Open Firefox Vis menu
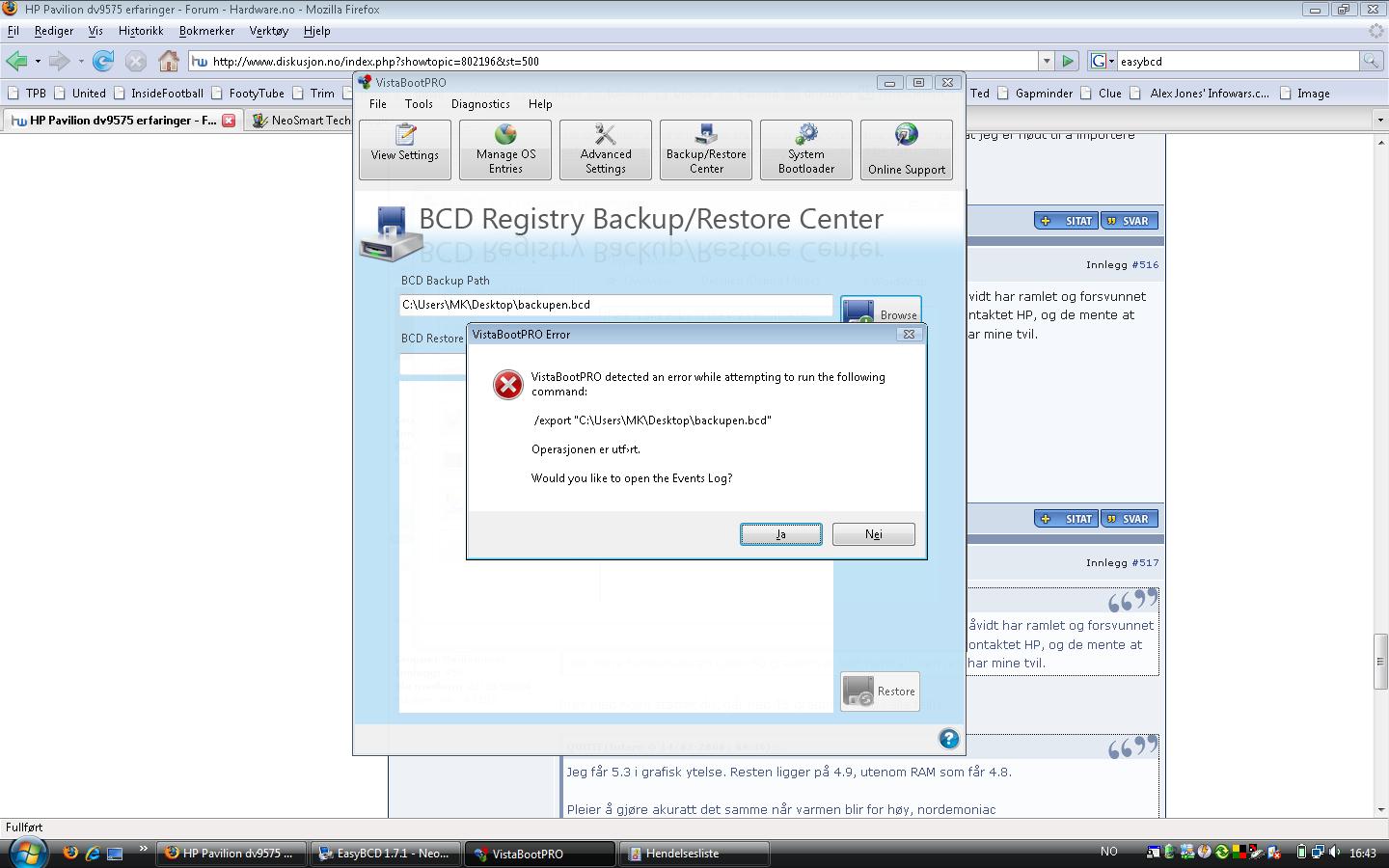The image size is (1389, 868). coord(95,31)
